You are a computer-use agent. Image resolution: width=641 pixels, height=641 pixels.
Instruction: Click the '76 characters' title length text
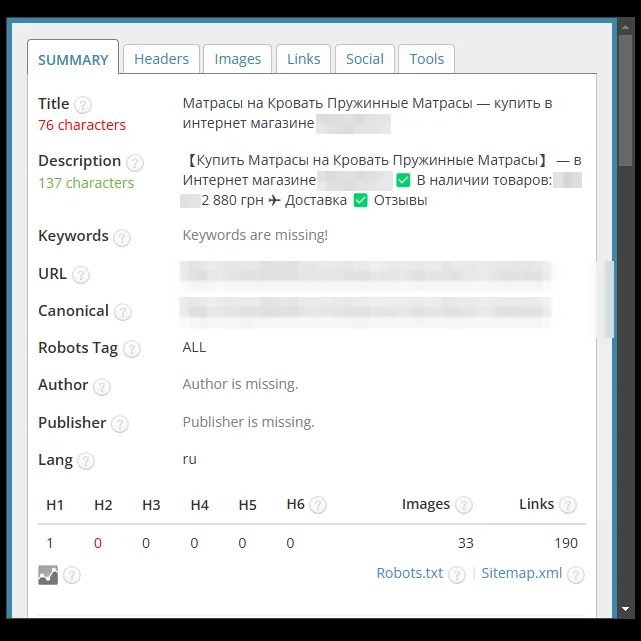pyautogui.click(x=82, y=125)
